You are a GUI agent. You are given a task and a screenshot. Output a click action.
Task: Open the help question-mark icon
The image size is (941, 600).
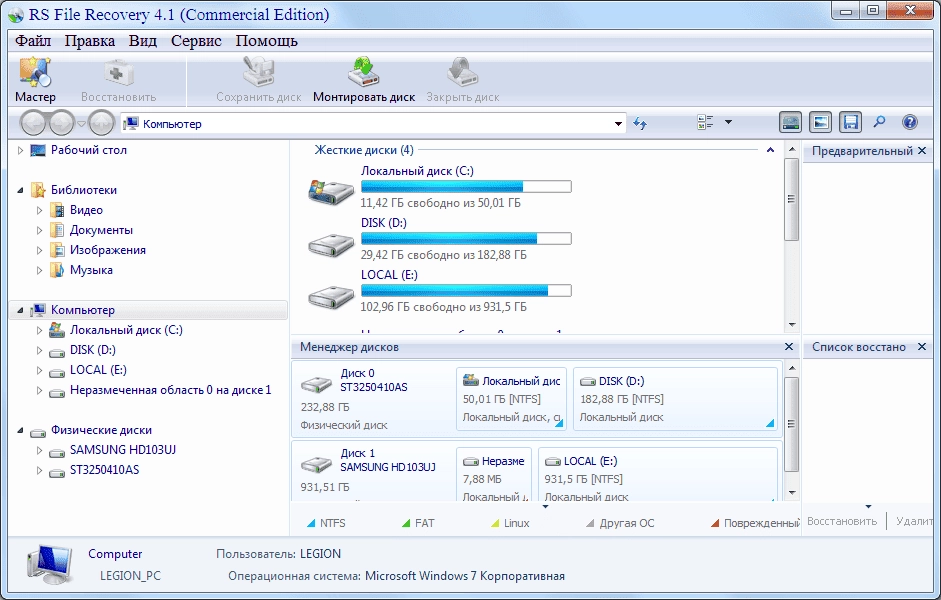click(x=910, y=122)
